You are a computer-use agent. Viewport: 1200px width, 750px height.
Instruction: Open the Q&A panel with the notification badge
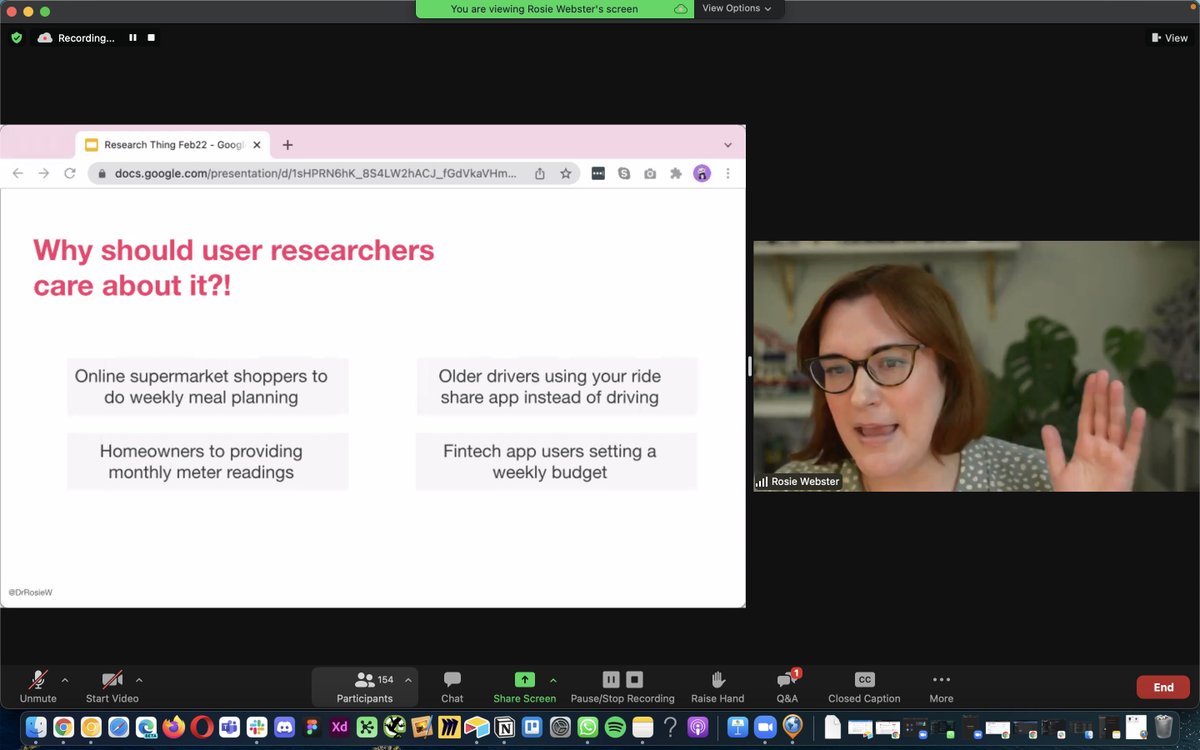[787, 686]
